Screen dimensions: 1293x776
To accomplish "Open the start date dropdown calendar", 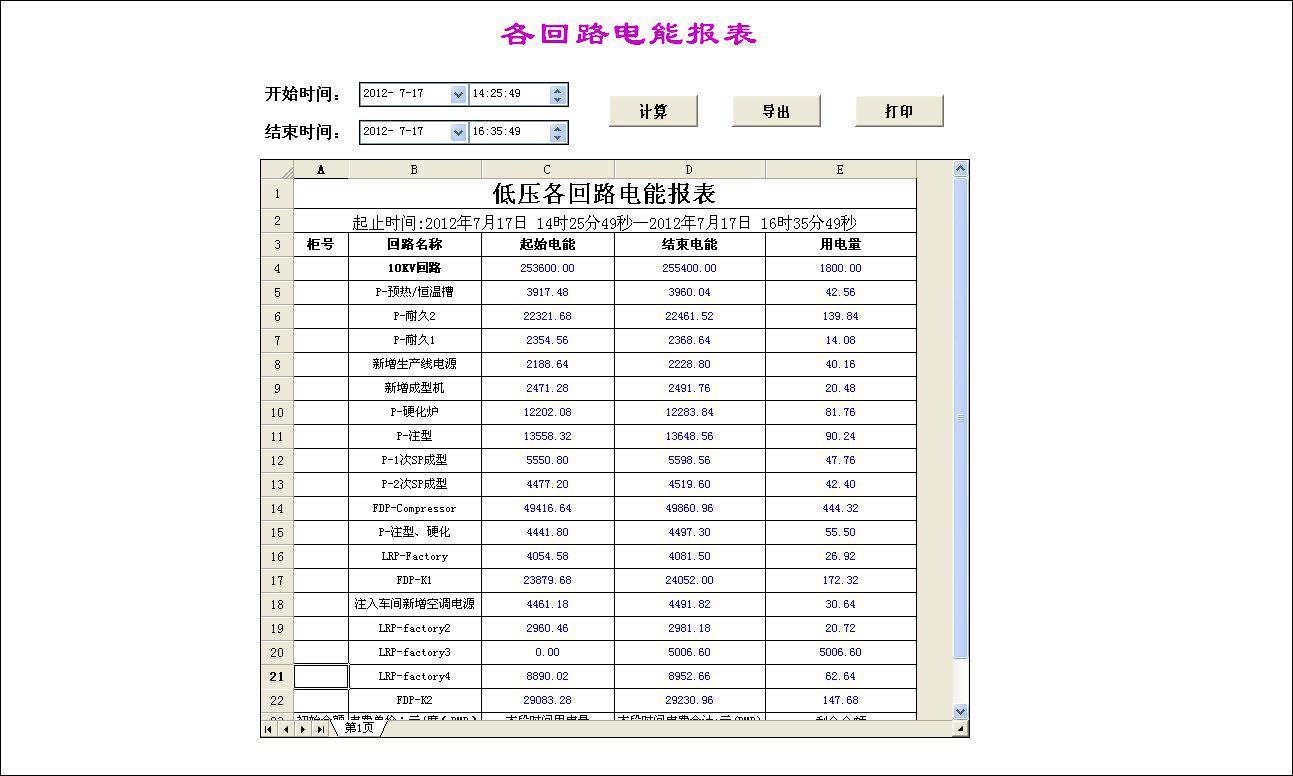I will coord(458,94).
